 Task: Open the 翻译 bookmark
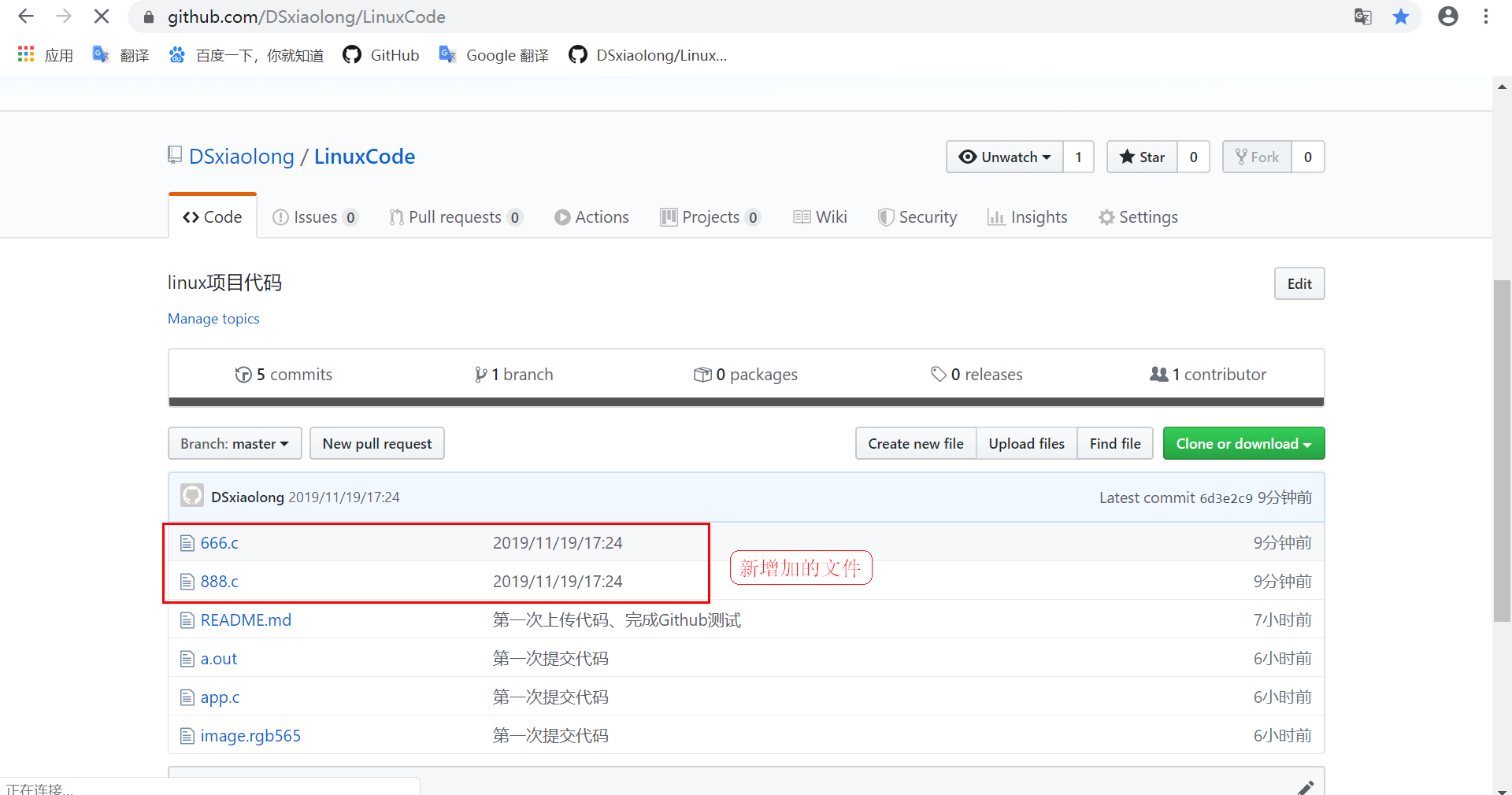click(x=120, y=55)
